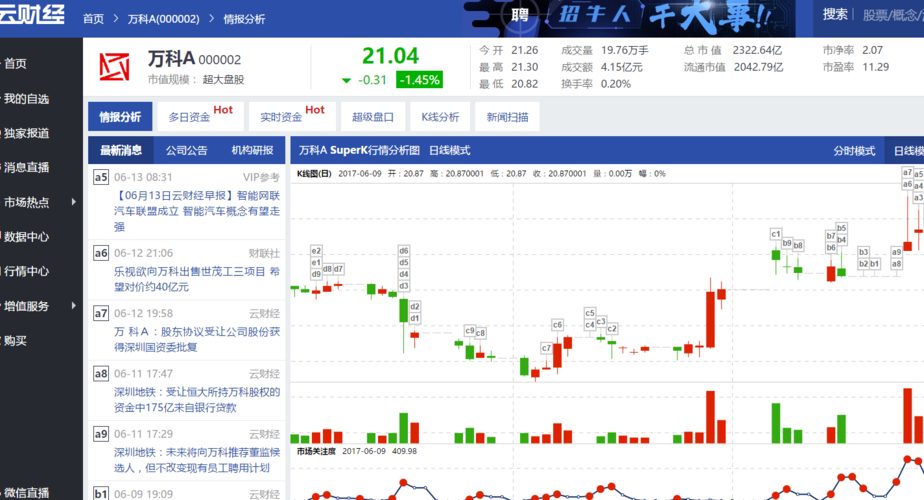Select the 机构研报 news tab
Screen dimensions: 924x500
point(252,150)
